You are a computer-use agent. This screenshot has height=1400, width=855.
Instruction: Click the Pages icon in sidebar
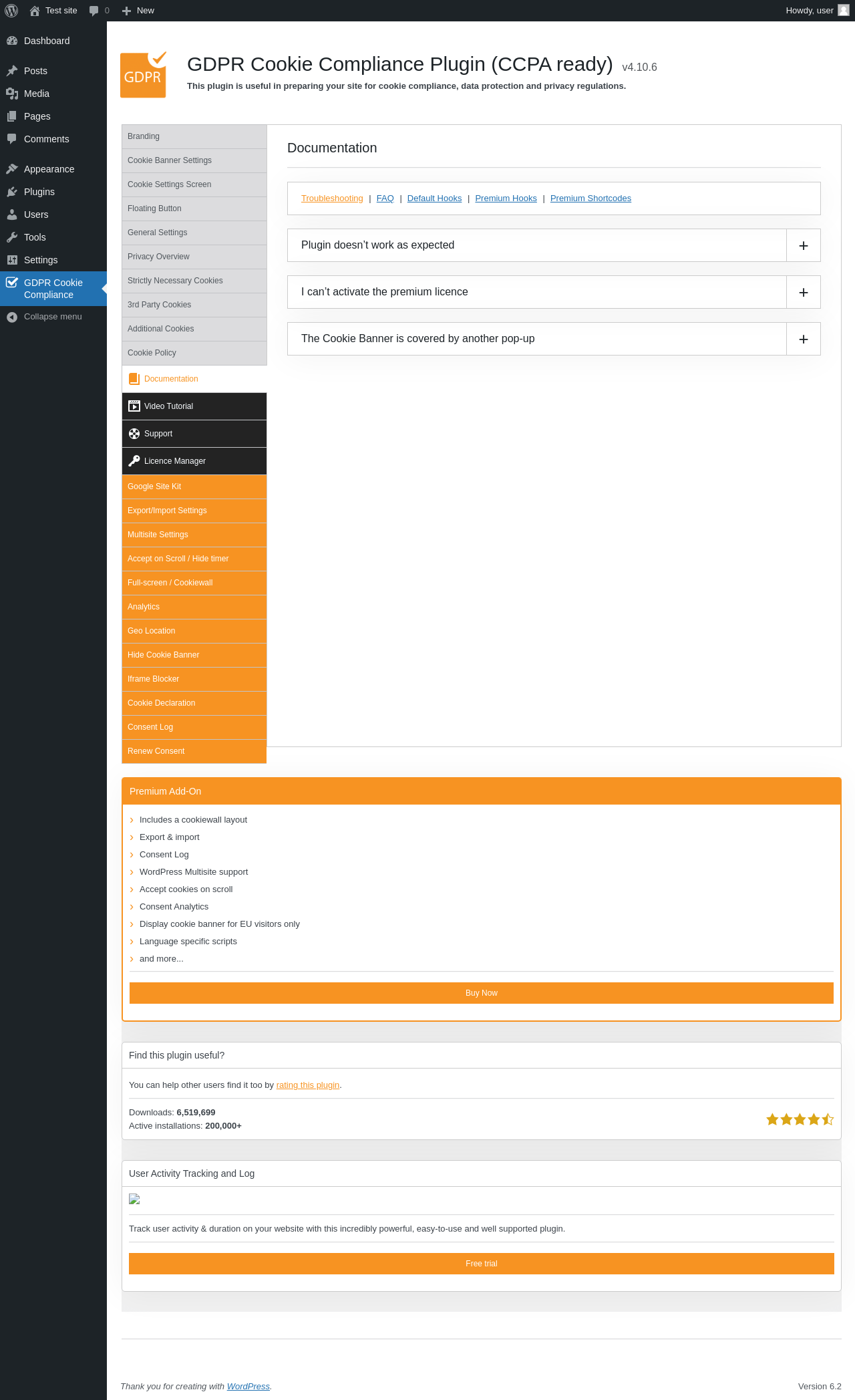click(12, 116)
